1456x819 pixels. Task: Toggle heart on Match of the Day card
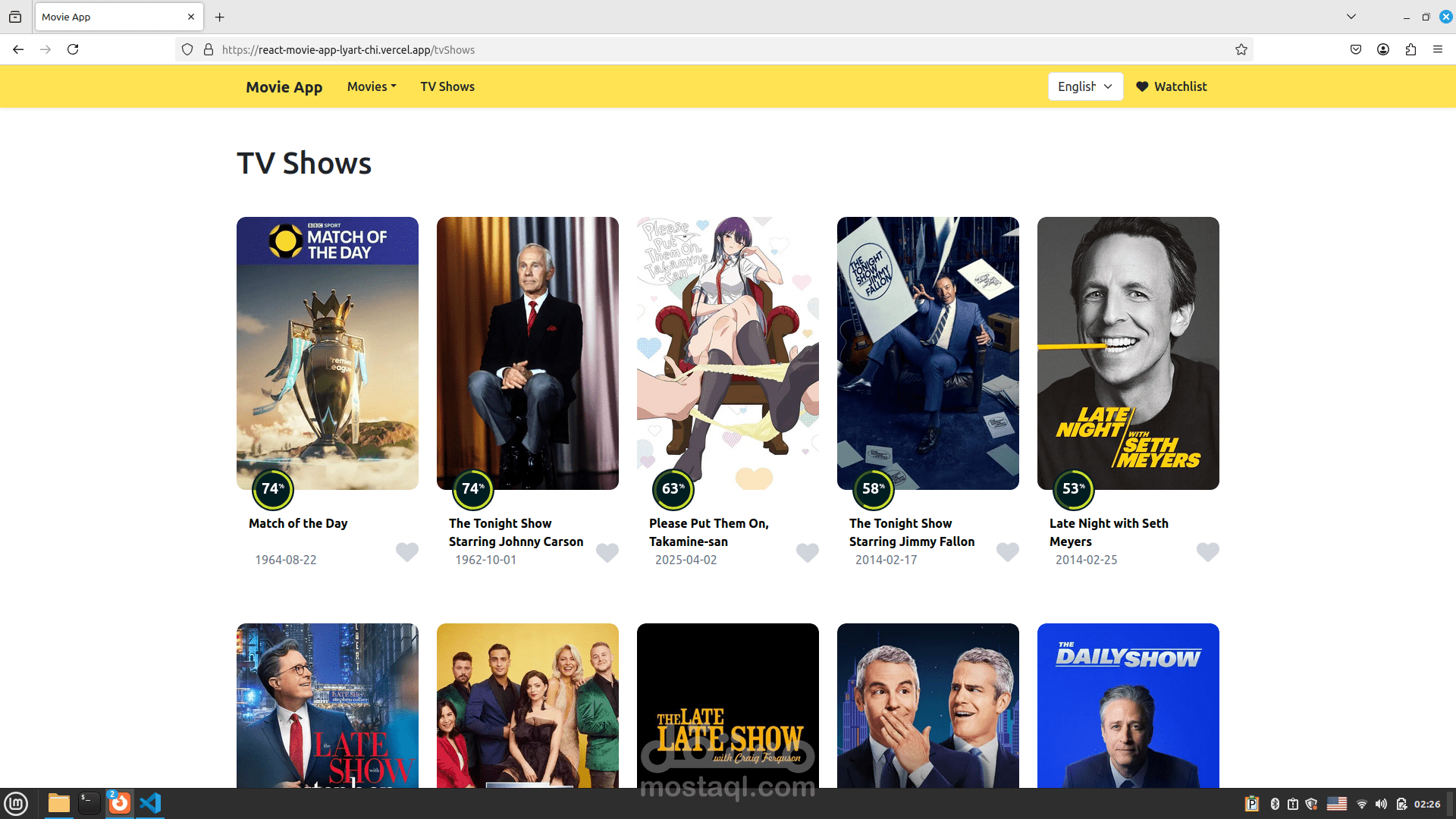coord(407,551)
